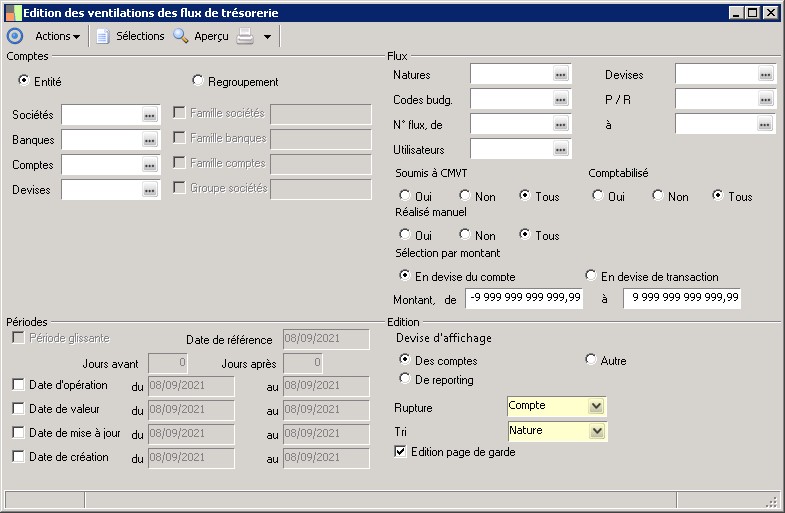785x513 pixels.
Task: Click the Sélections toolbar label
Action: click(140, 36)
